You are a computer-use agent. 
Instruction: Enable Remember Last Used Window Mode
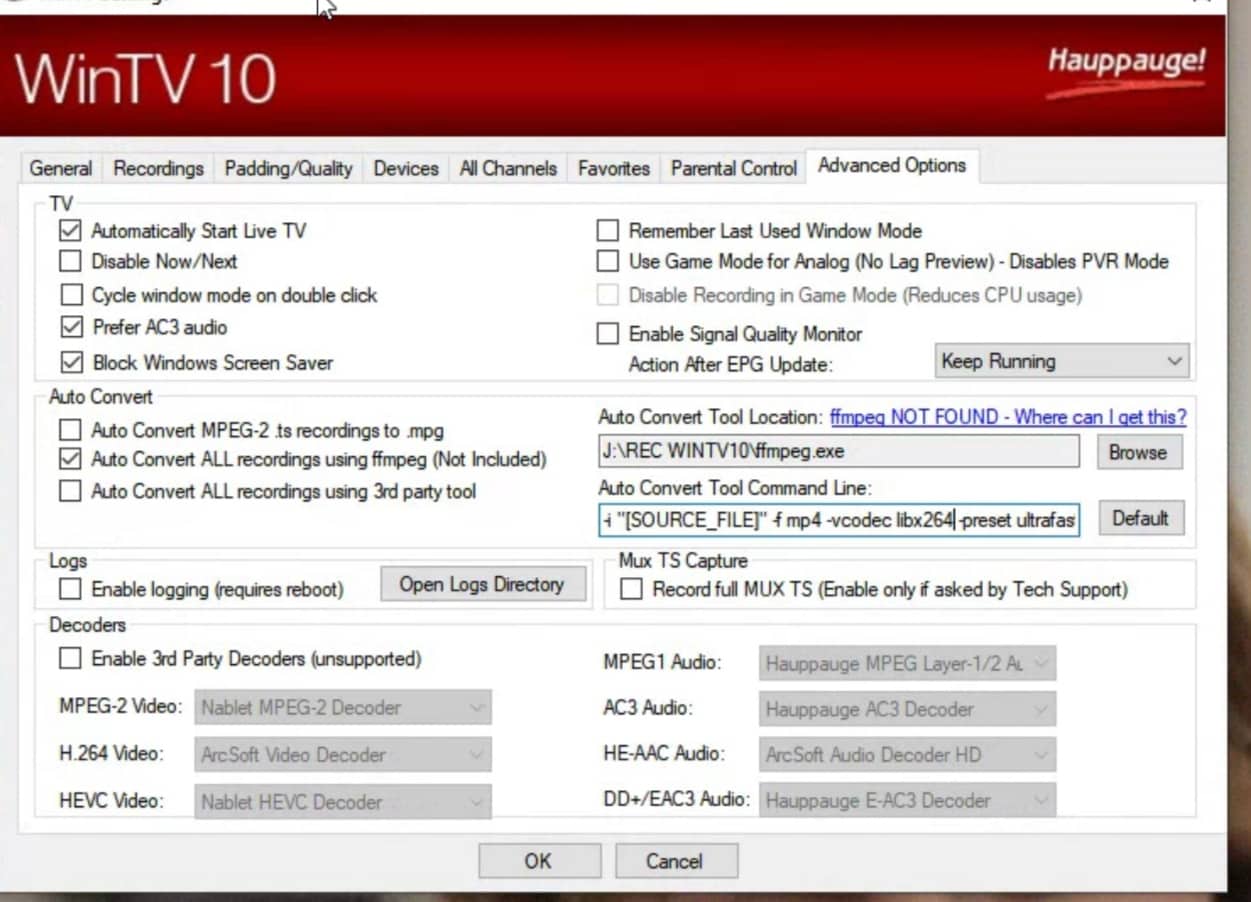click(x=607, y=231)
